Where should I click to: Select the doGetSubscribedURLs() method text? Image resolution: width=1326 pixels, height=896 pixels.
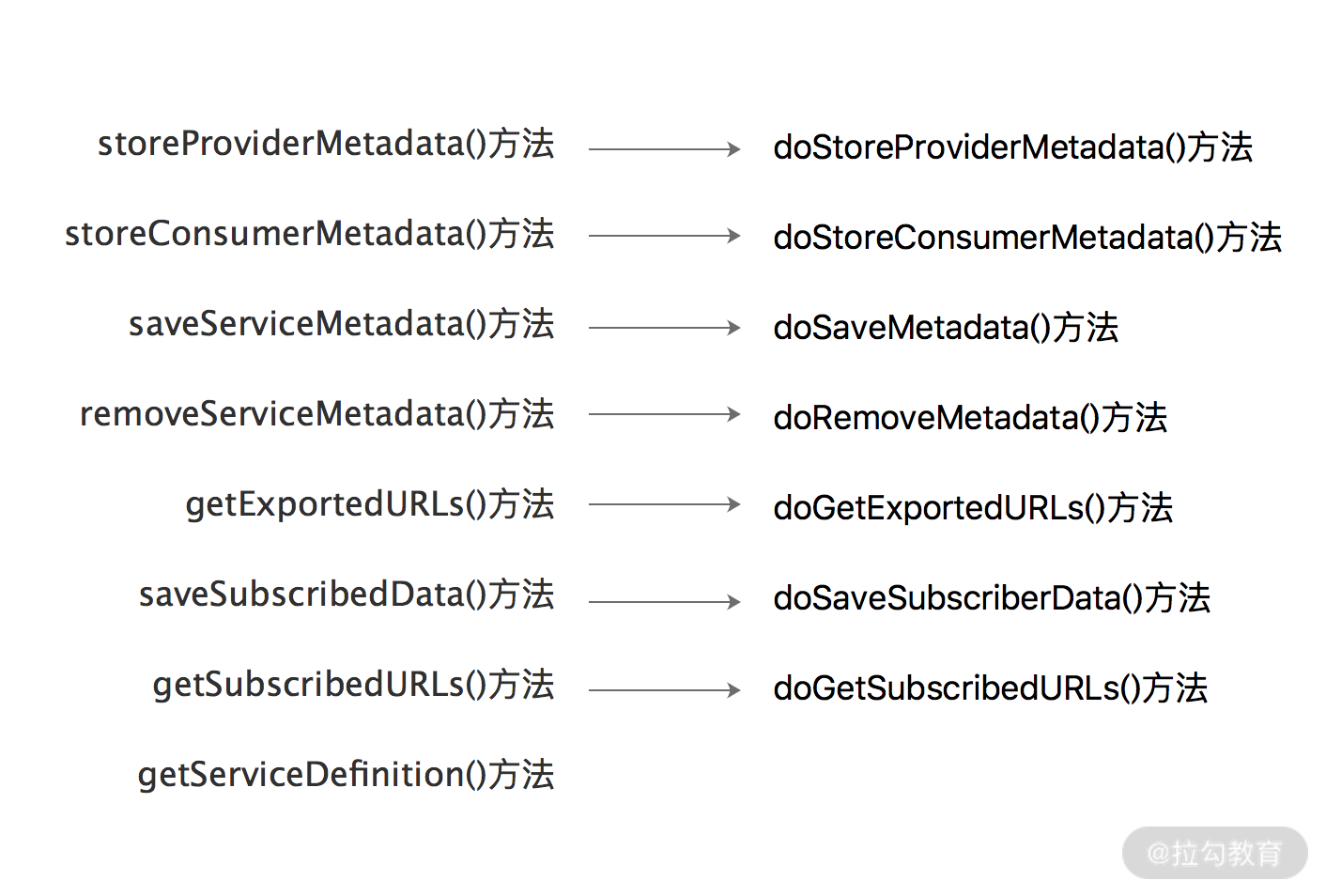click(x=990, y=688)
